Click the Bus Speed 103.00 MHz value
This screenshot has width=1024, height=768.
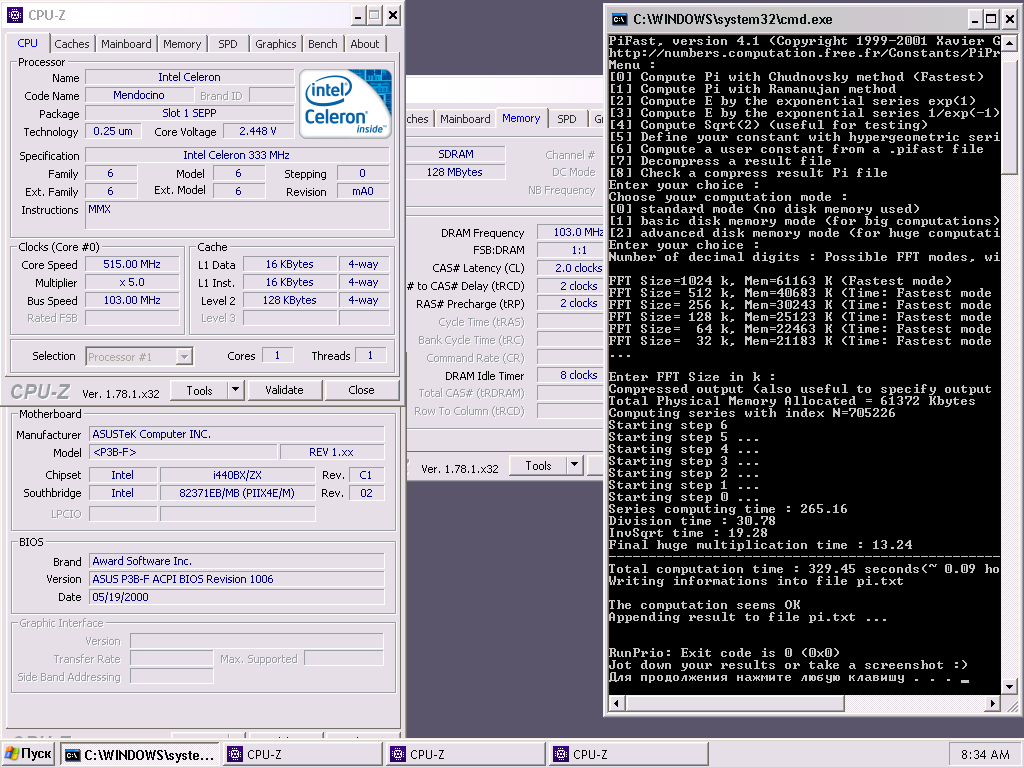tap(131, 300)
